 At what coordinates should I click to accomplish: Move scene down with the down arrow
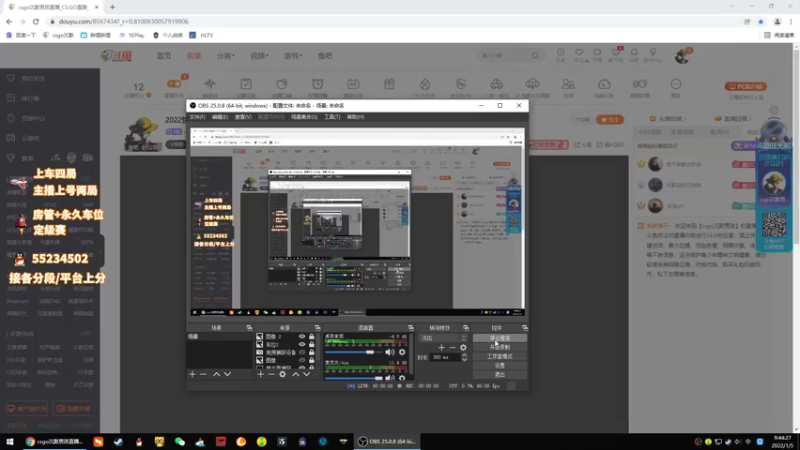(228, 374)
